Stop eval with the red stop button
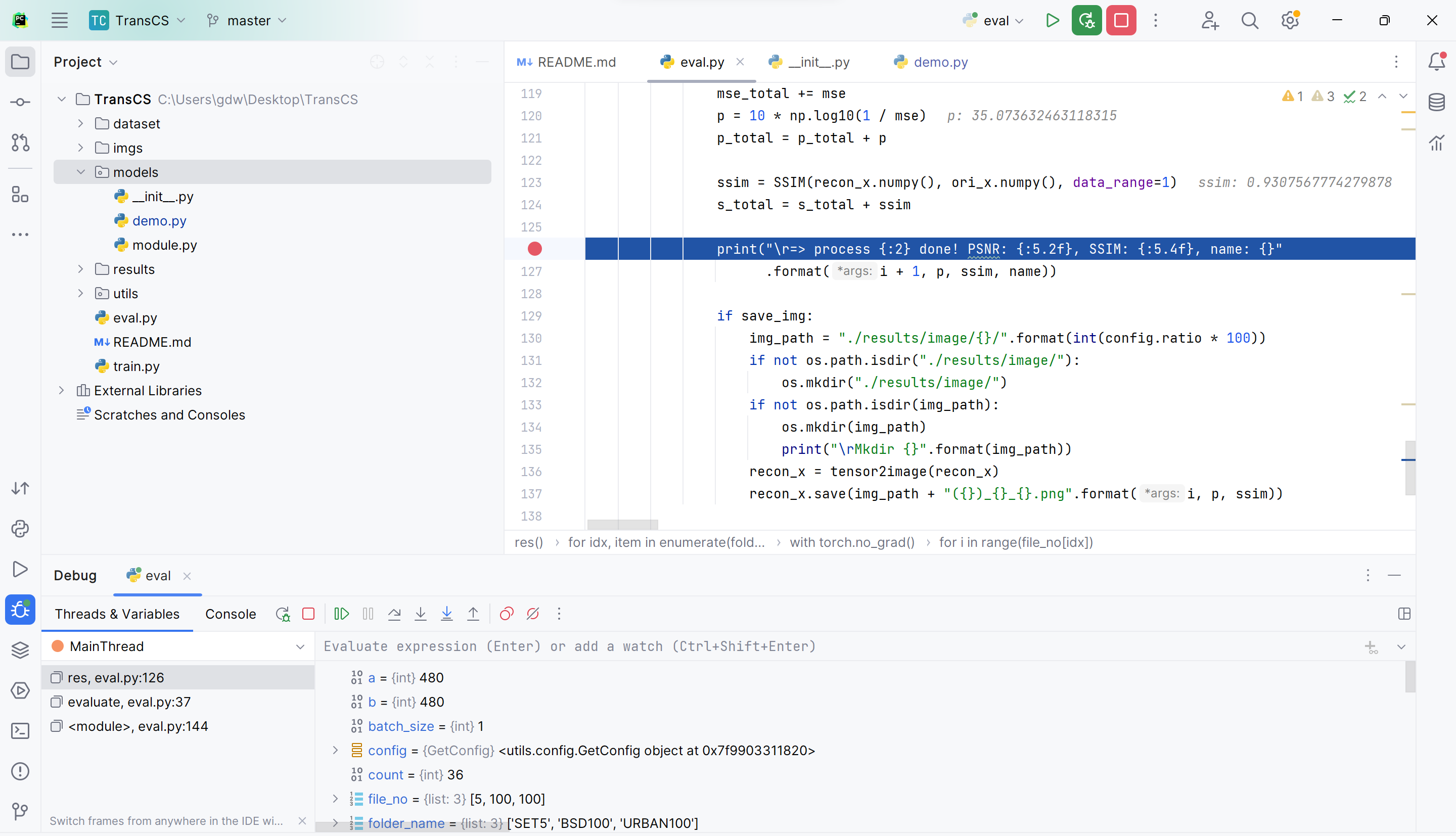 click(1121, 21)
